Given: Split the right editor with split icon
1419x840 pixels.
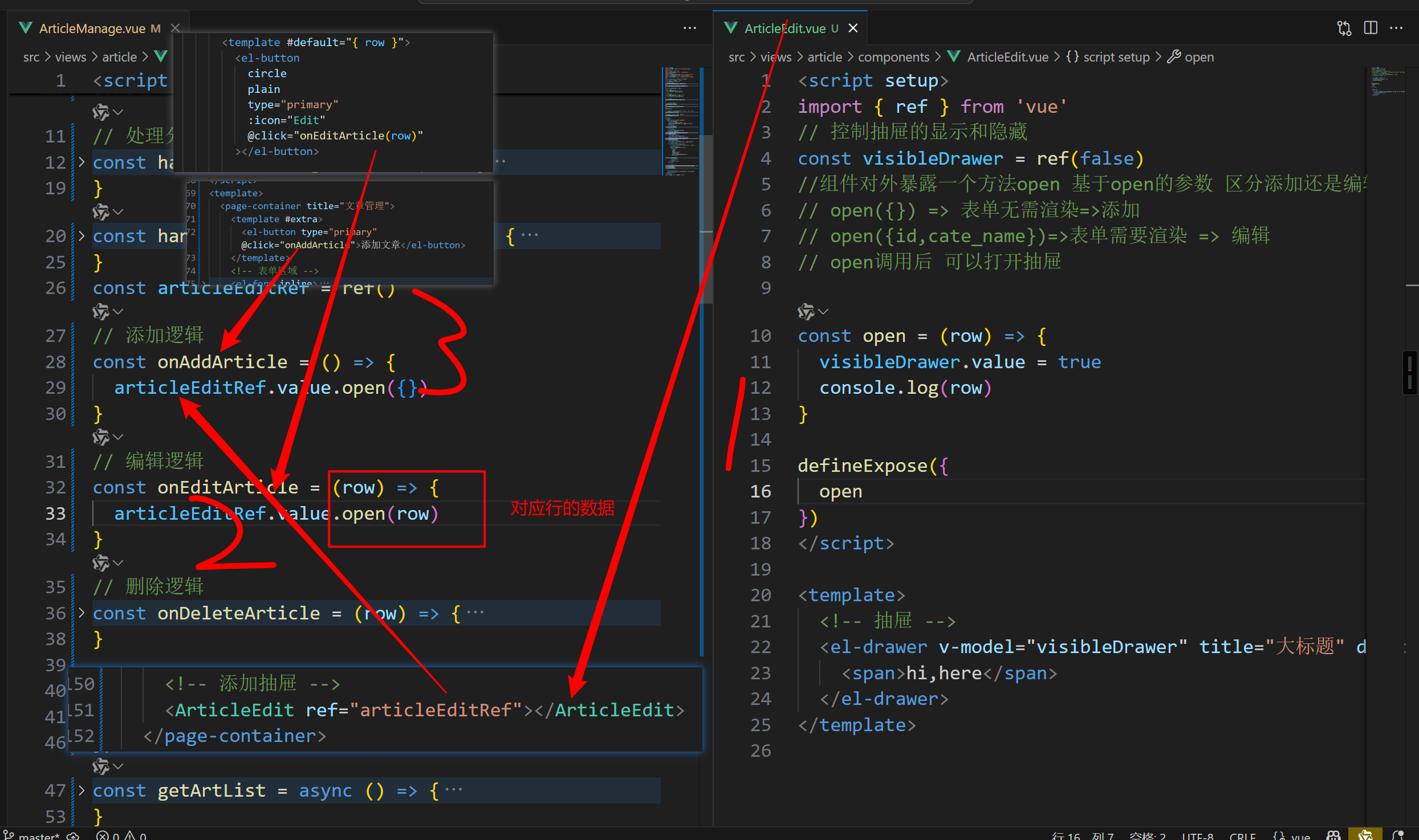Looking at the screenshot, I should click(1371, 28).
